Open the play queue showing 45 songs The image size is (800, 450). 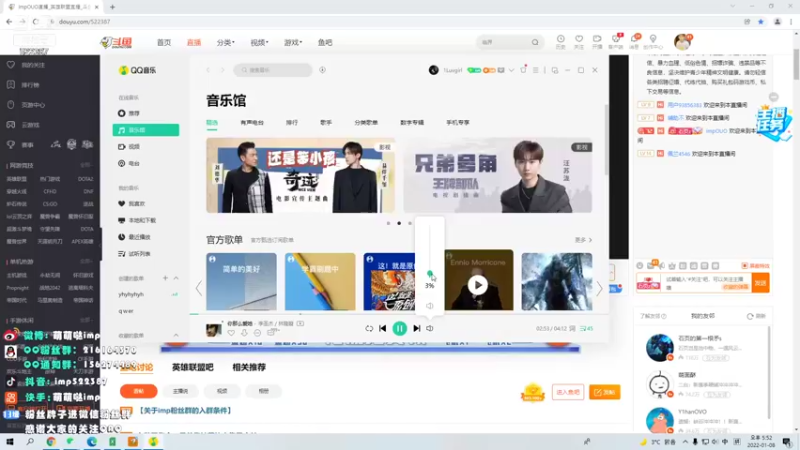click(x=586, y=329)
